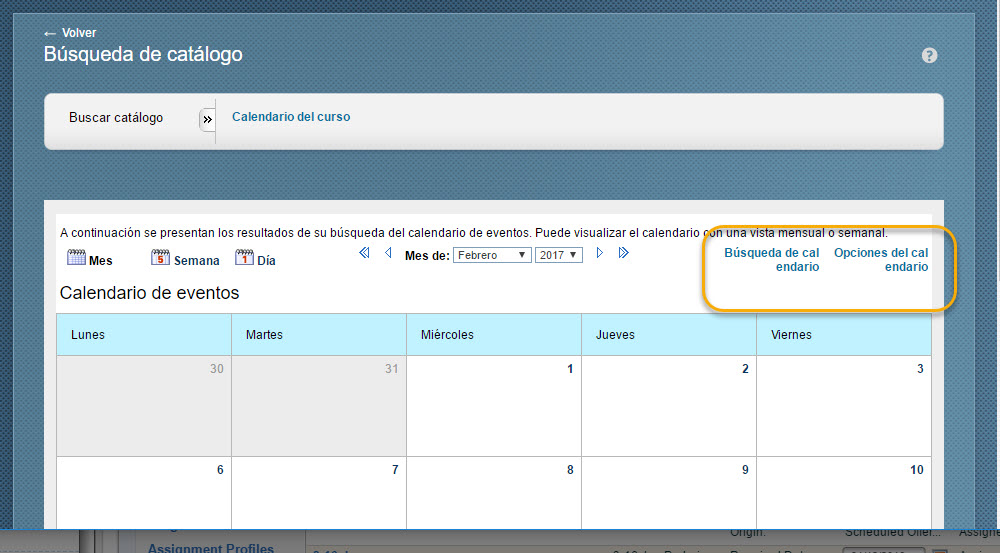Select day 8 under Miércoles

[x=570, y=470]
